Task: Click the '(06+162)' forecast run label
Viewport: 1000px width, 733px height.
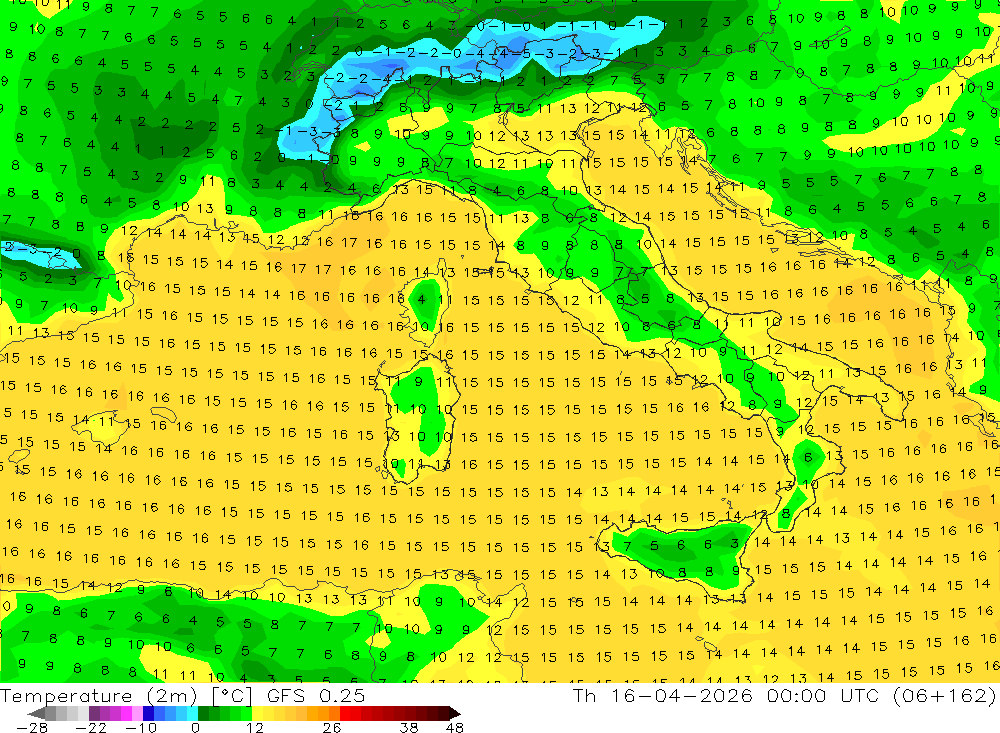Action: pyautogui.click(x=944, y=695)
